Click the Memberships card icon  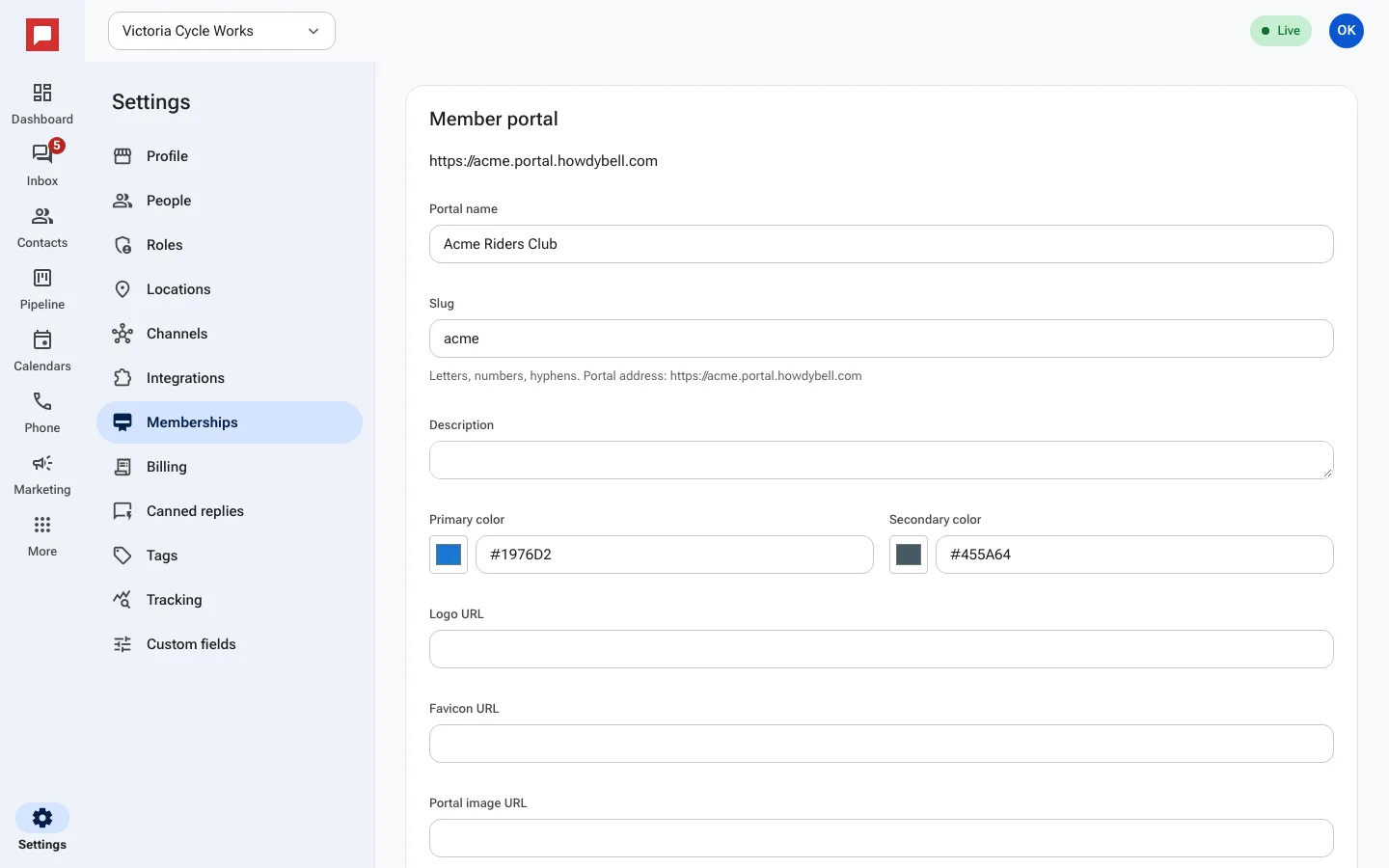123,422
